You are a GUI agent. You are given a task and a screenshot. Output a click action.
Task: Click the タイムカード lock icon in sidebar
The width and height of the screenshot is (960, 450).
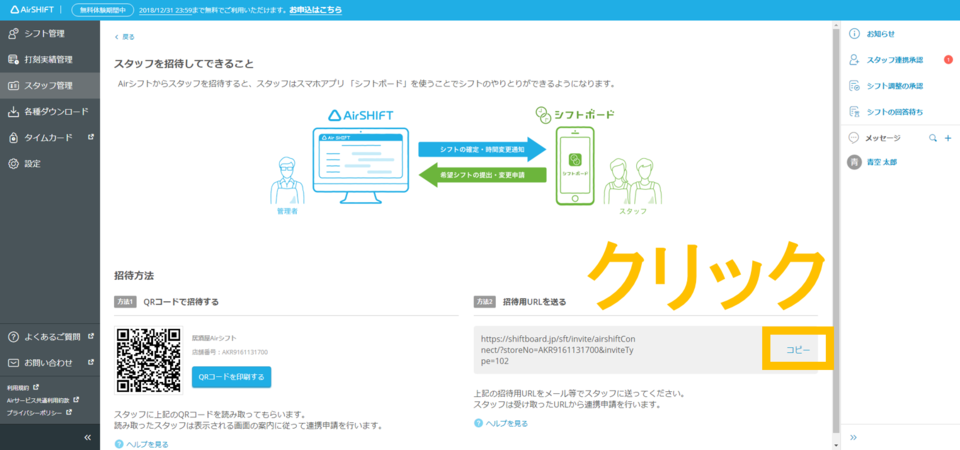(14, 138)
